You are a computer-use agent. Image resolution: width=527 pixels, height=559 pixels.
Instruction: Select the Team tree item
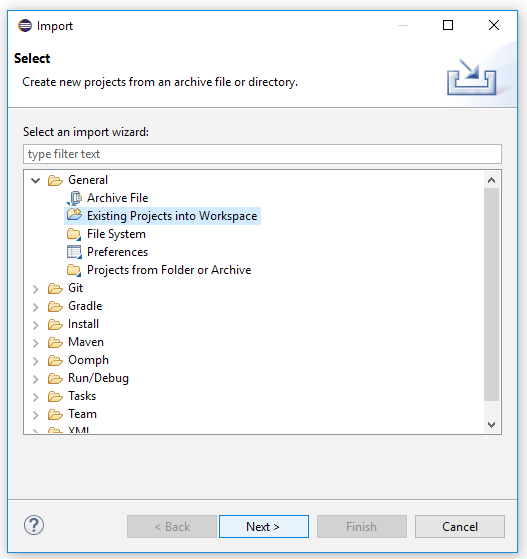[x=82, y=414]
